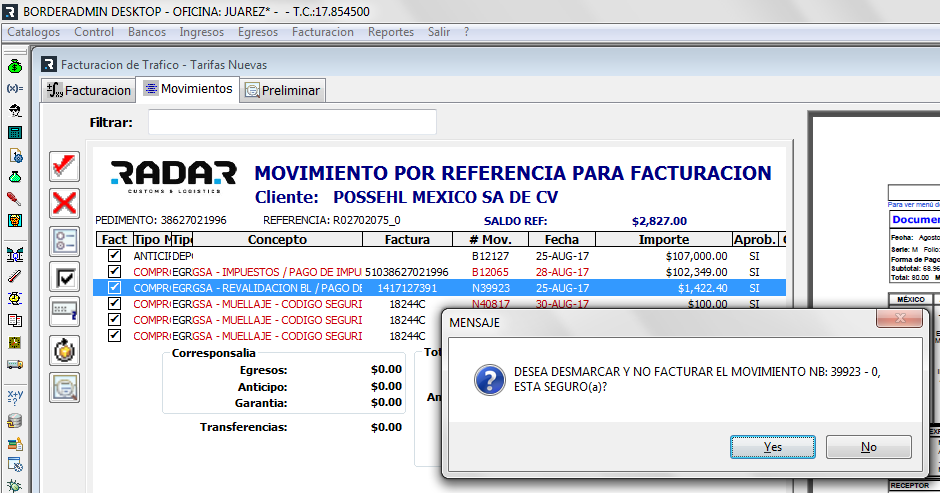Screen dimensions: 940x493
Task: Toggle Fact checkbox in the last MUELLAJE row
Action: [114, 335]
